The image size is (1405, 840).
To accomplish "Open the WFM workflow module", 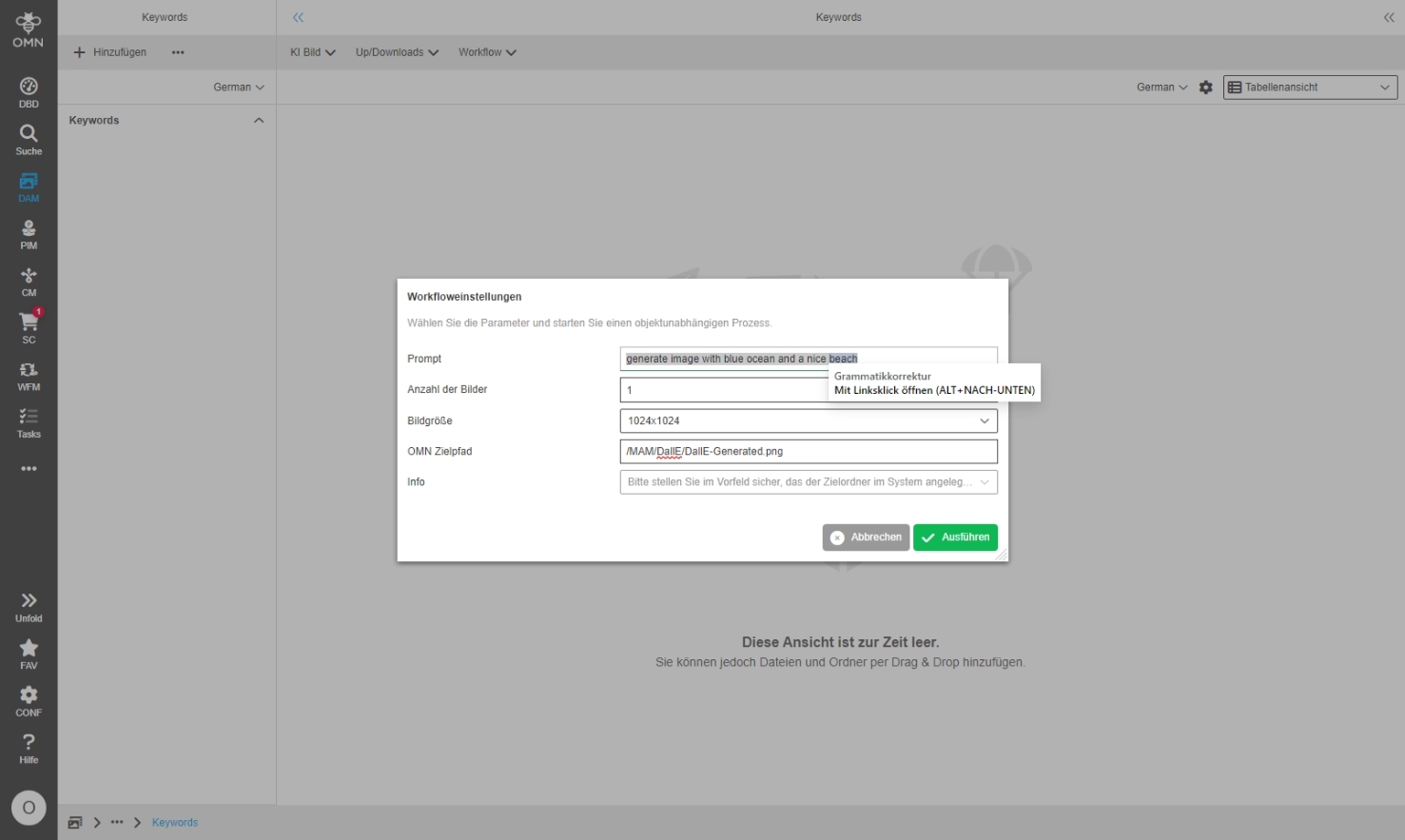I will click(x=29, y=377).
